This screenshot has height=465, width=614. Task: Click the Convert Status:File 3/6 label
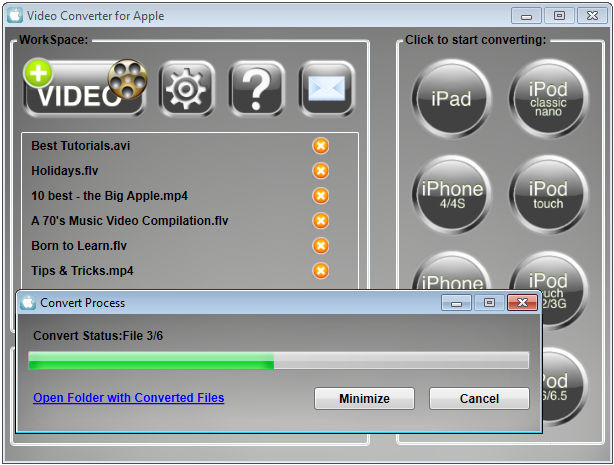[98, 336]
